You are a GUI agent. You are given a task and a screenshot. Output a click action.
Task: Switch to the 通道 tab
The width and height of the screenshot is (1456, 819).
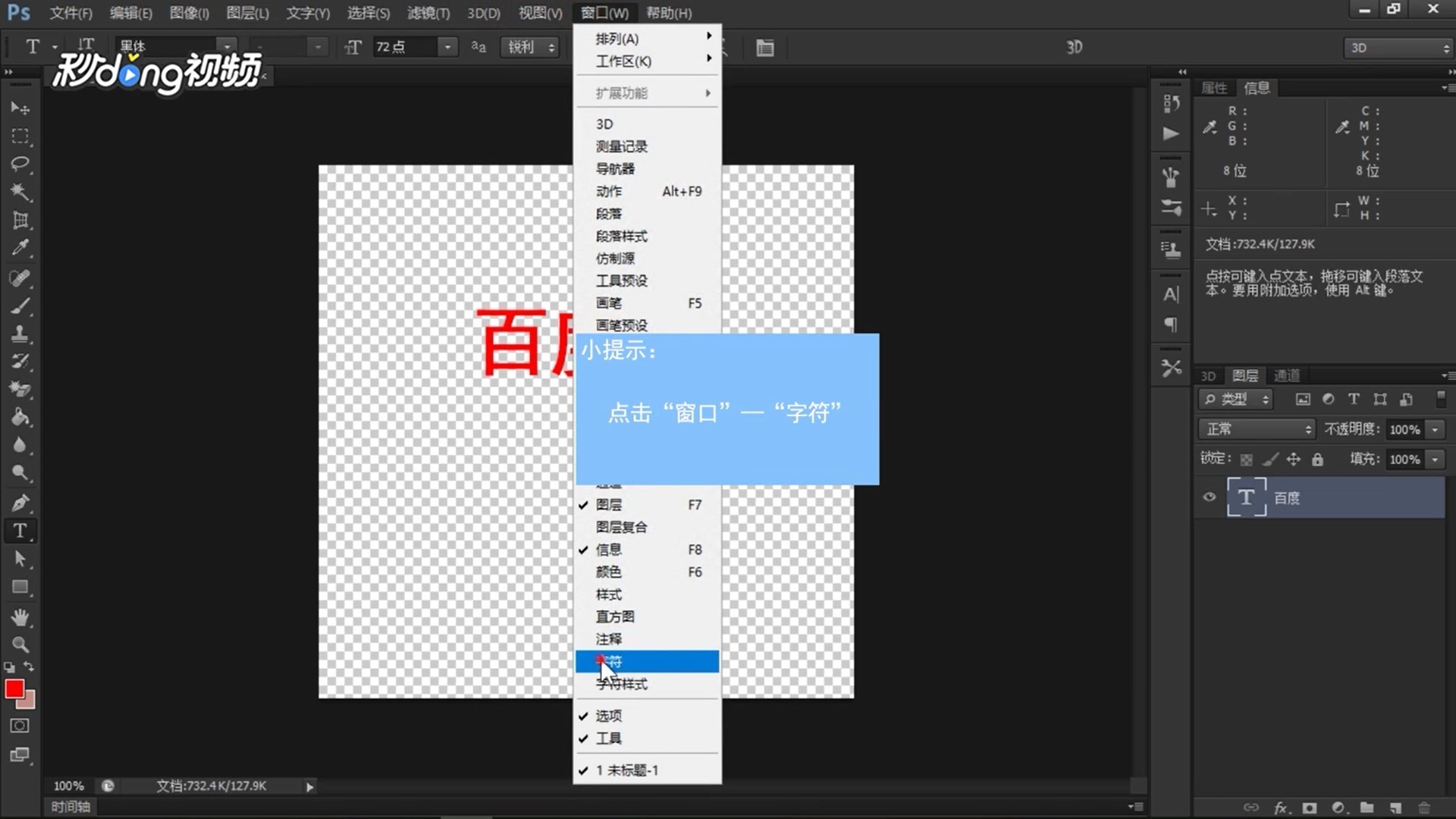pyautogui.click(x=1287, y=375)
